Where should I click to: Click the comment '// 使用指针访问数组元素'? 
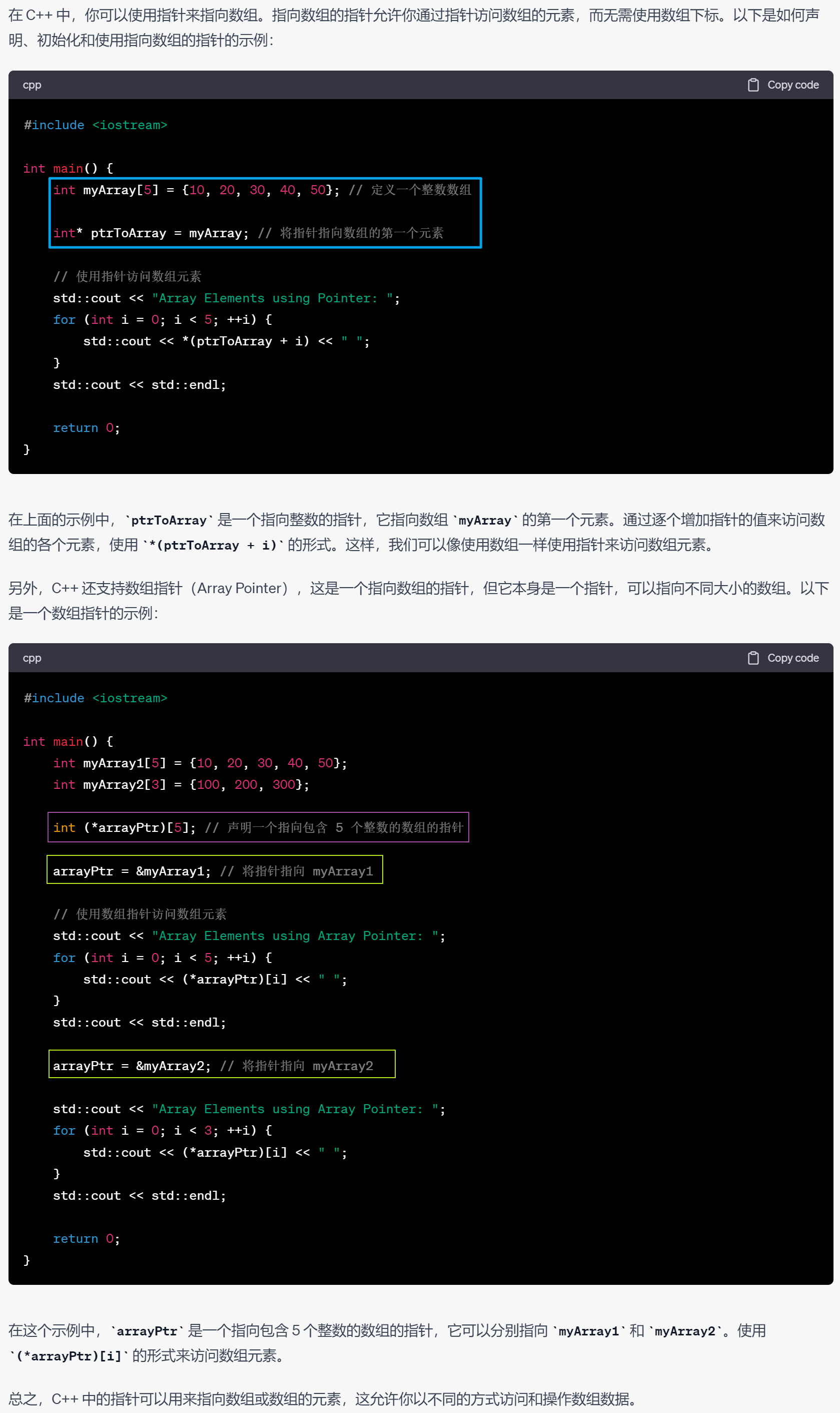128,276
